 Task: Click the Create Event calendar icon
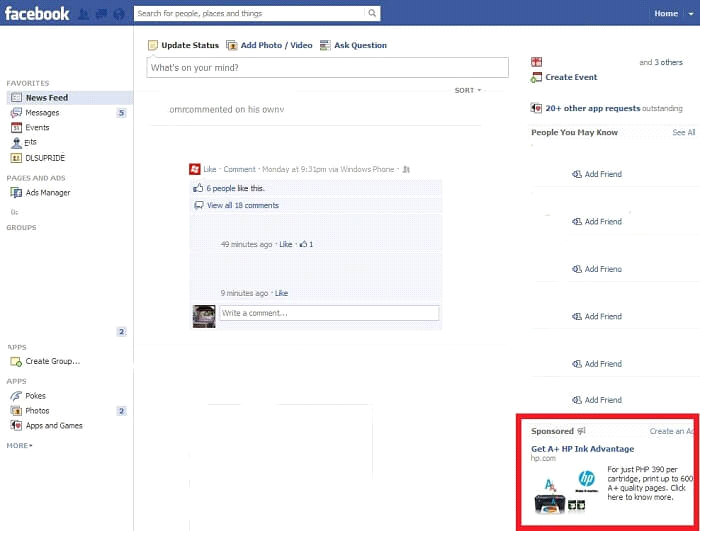coord(537,77)
